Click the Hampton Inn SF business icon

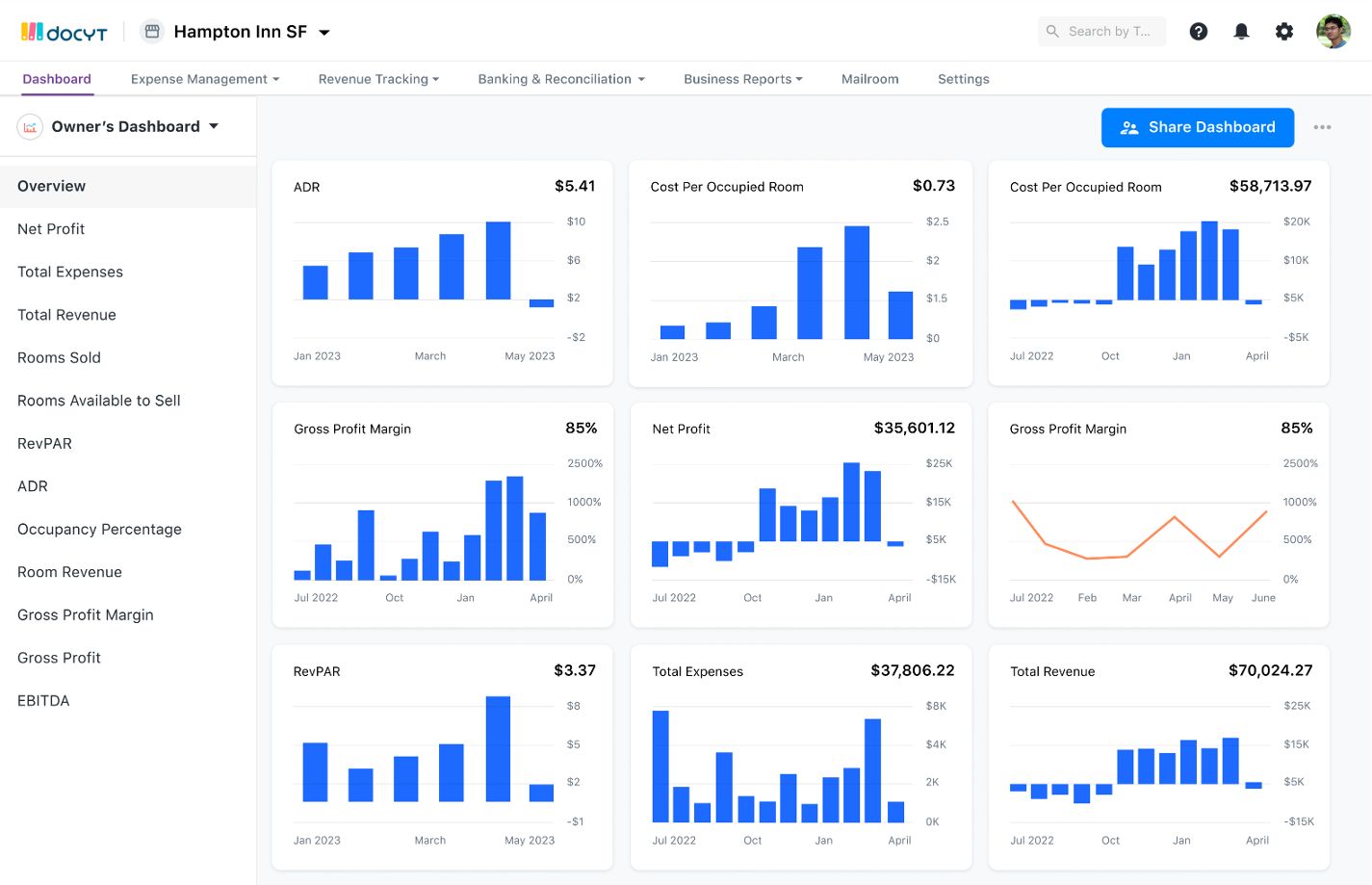point(152,32)
